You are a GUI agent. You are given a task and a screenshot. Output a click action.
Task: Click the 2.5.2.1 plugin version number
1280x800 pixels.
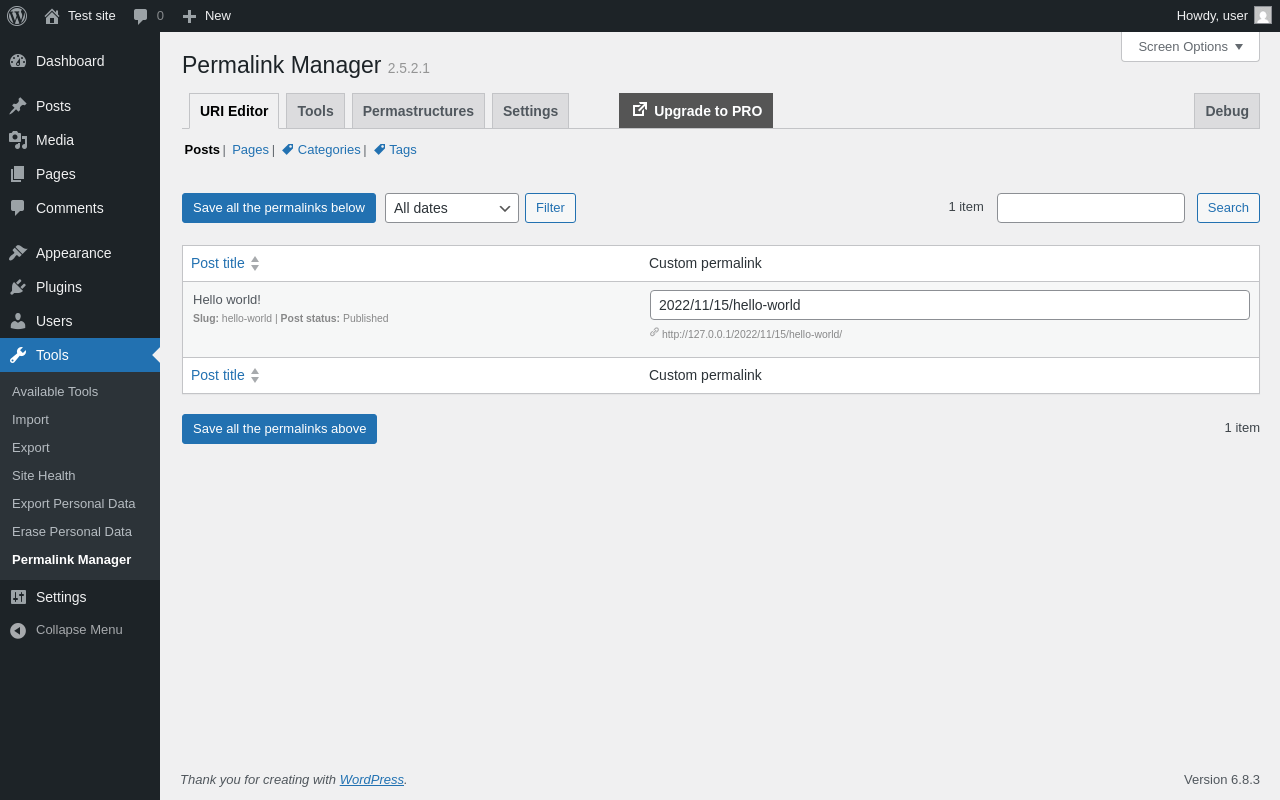tap(409, 68)
